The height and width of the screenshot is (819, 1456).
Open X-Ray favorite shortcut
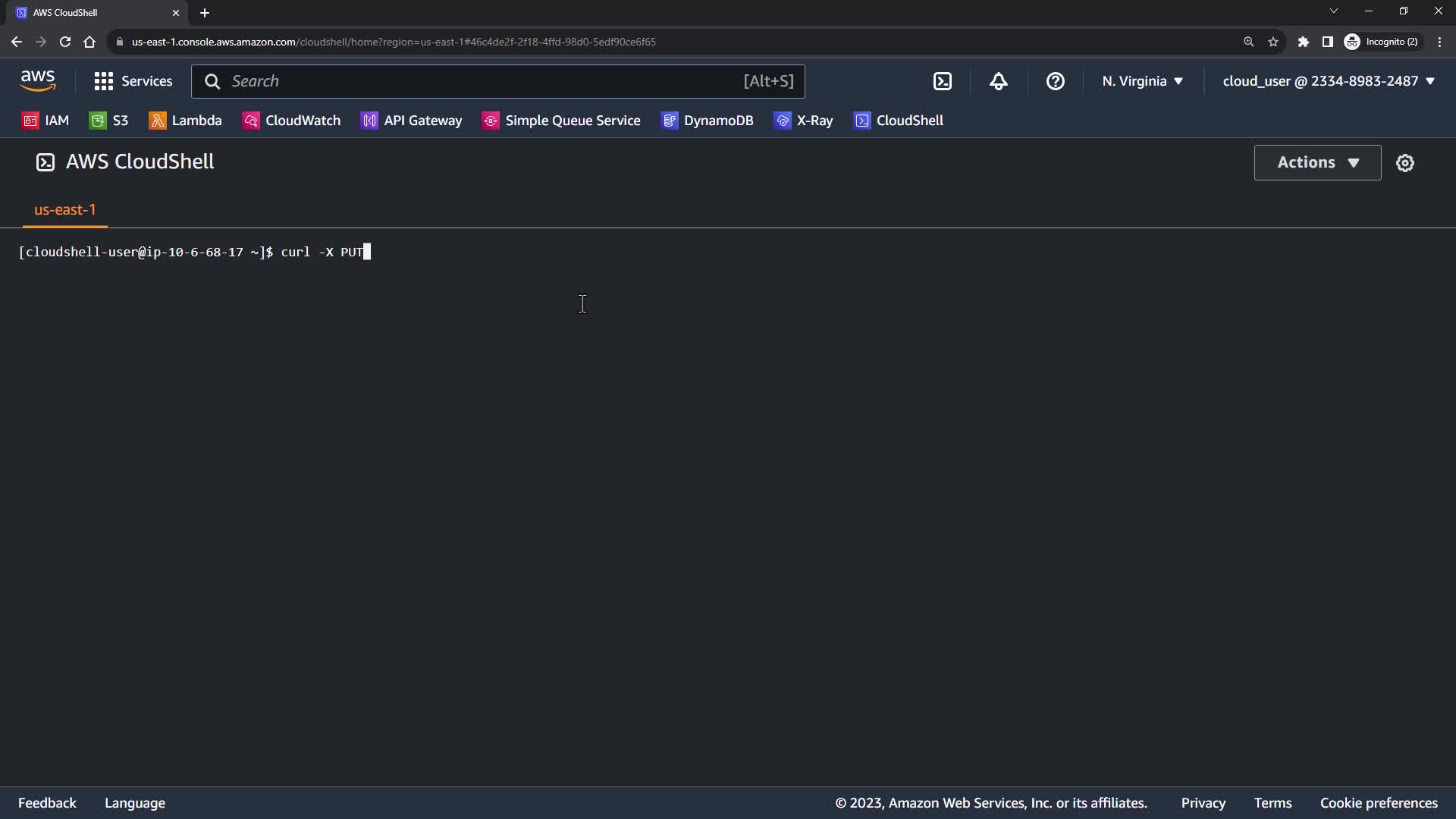[803, 121]
